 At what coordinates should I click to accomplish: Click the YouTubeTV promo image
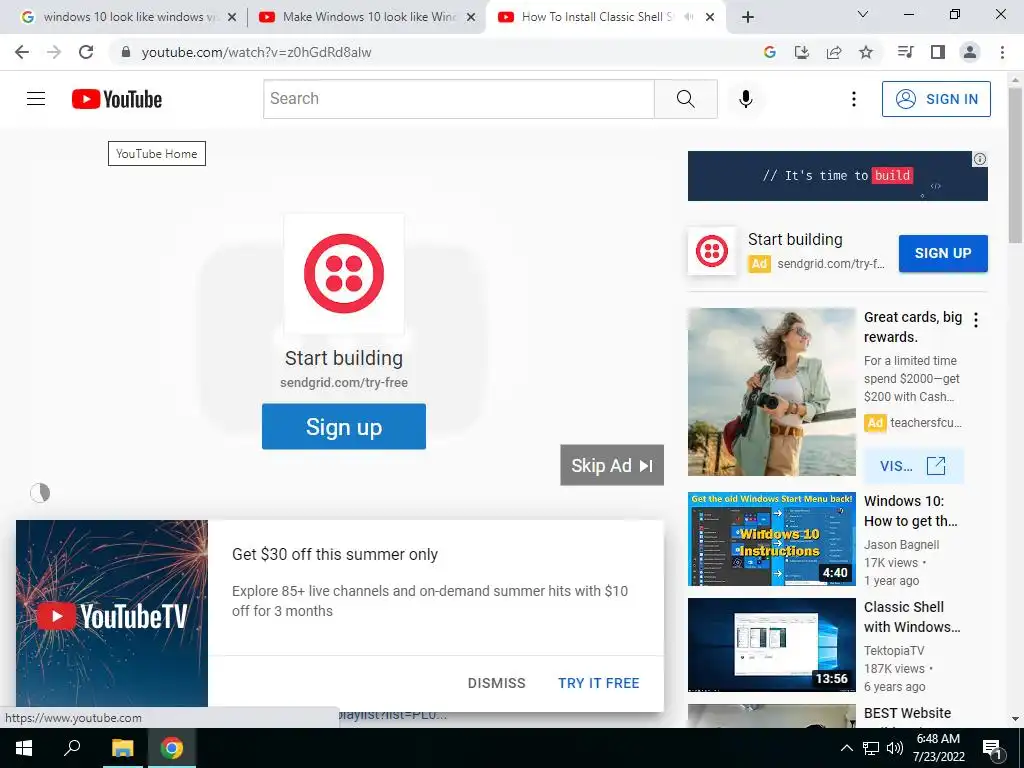pyautogui.click(x=112, y=613)
